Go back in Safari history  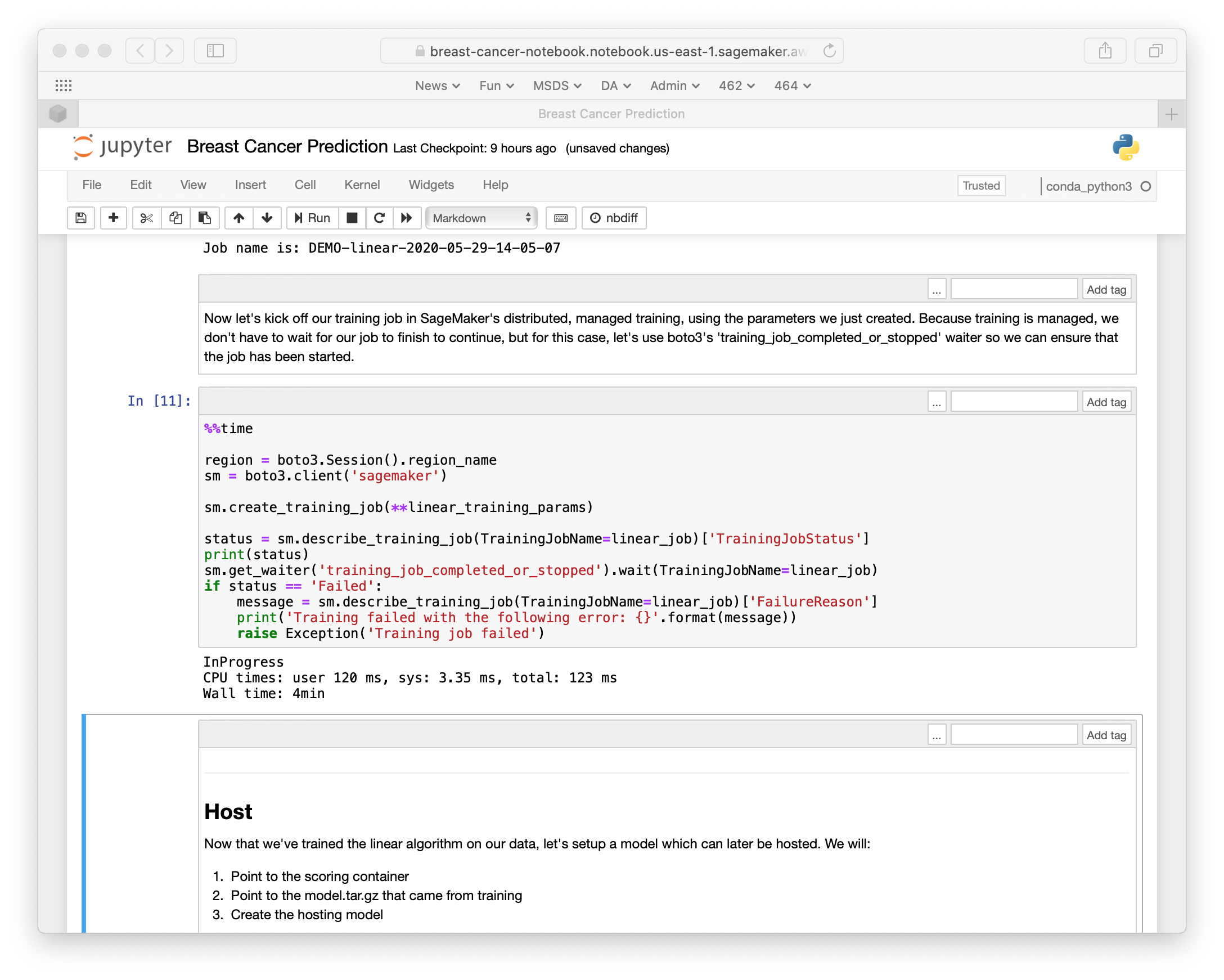pyautogui.click(x=140, y=51)
